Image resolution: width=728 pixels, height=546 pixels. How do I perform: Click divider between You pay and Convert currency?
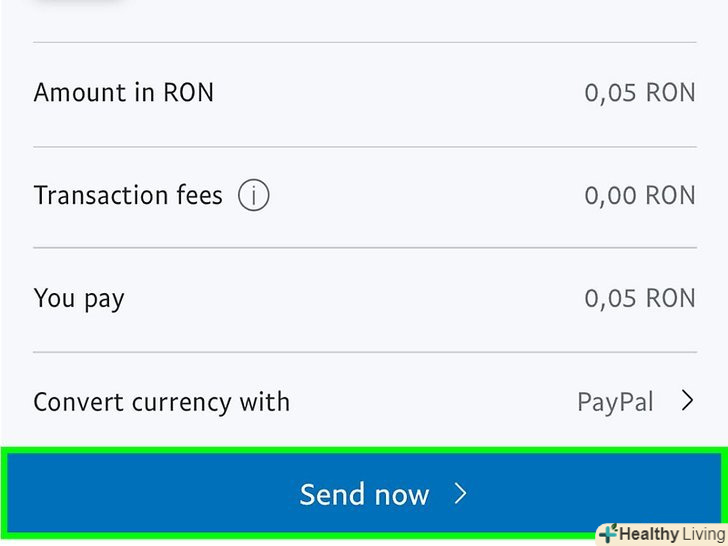[364, 351]
